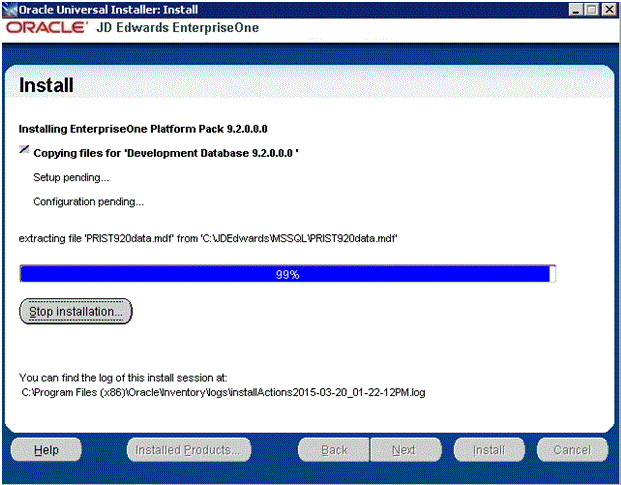Click the installer window title icon

click(x=10, y=10)
